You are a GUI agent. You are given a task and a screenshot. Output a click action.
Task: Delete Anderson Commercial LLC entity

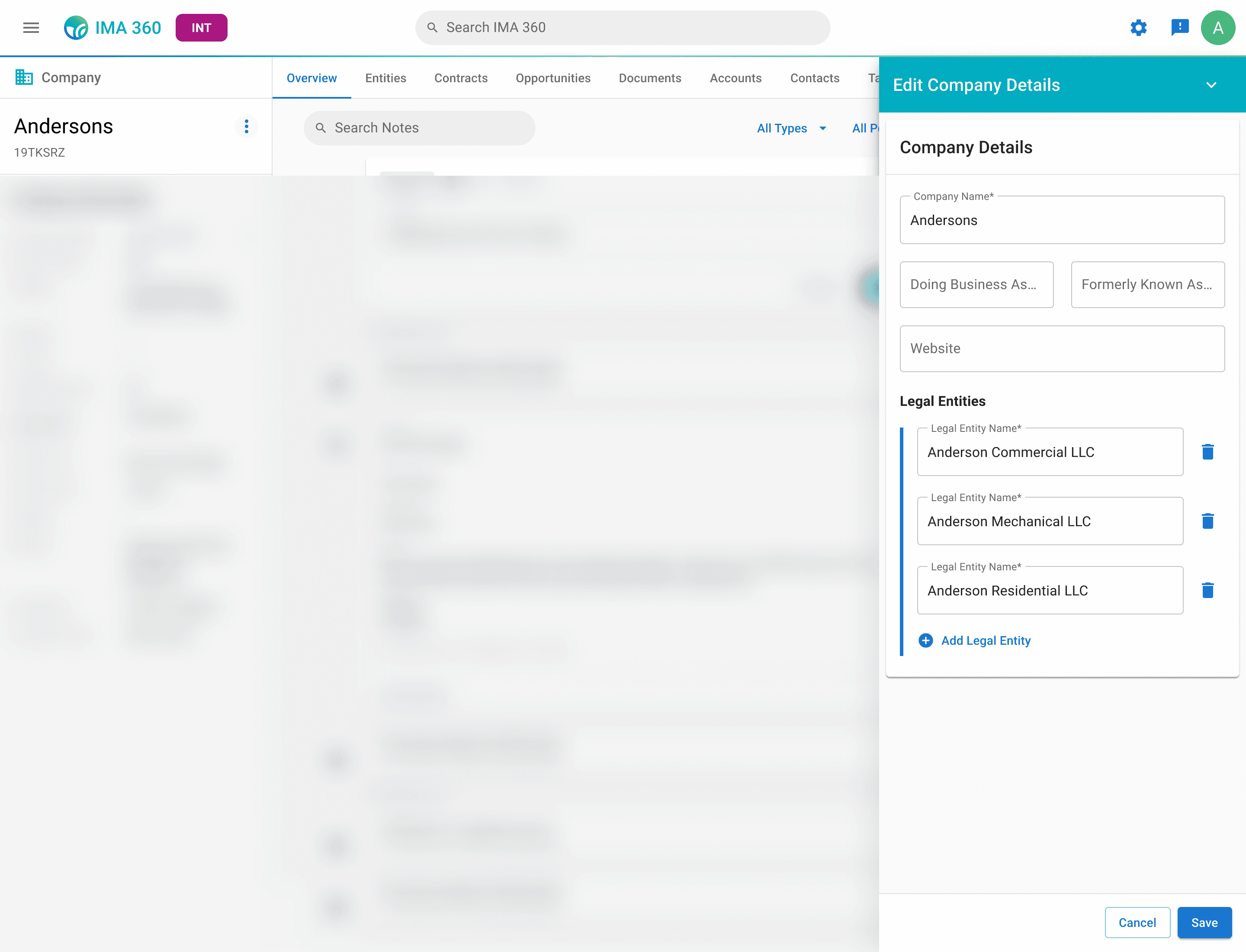click(x=1207, y=452)
